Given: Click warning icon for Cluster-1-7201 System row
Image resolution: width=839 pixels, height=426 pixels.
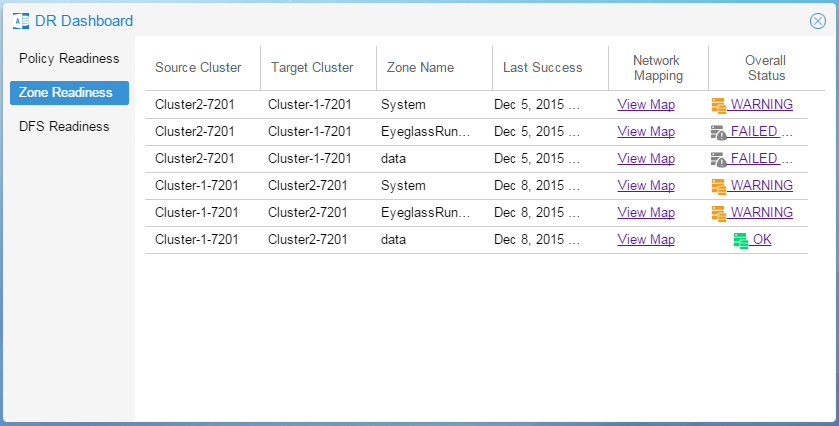Looking at the screenshot, I should click(719, 186).
